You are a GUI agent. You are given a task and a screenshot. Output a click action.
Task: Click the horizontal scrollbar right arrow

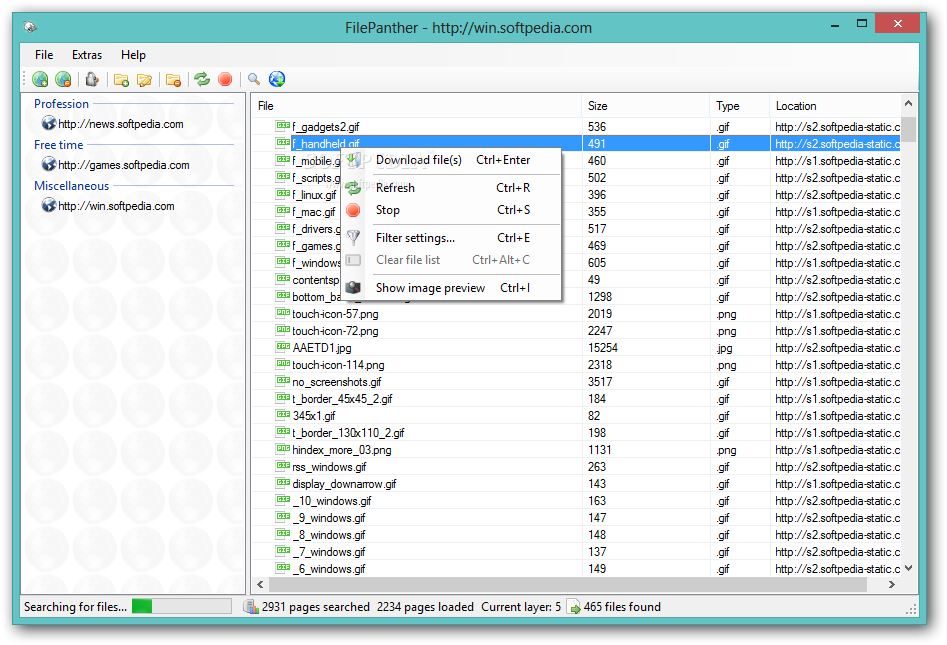tap(891, 584)
